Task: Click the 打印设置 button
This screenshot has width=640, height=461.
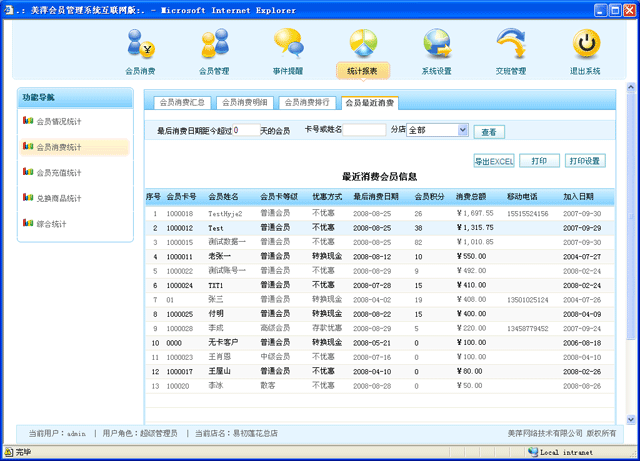Action: 585,161
